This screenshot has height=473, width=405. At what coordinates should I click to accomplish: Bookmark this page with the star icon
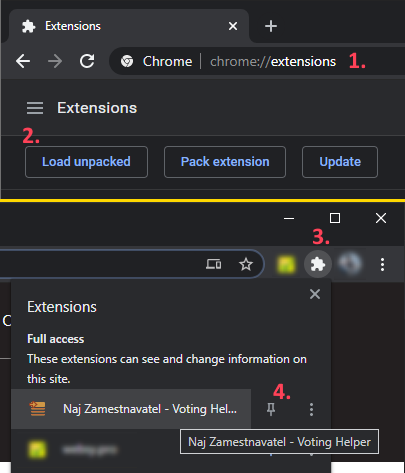[246, 264]
